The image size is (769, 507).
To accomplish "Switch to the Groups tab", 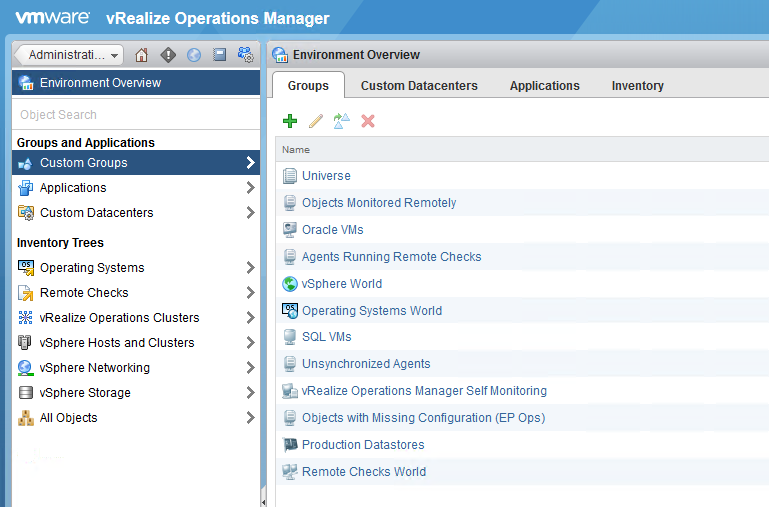I will 308,85.
